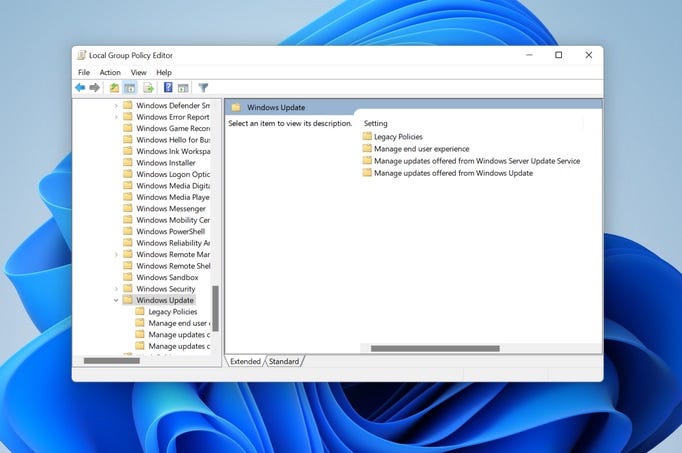Select Windows Ink Workspace tree item
The image size is (682, 453).
[x=173, y=151]
